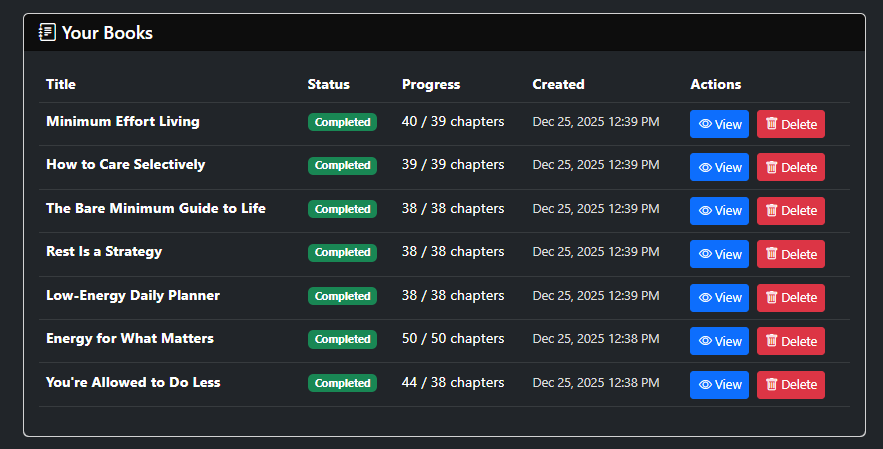Delete You're Allowed to Do Less book

[790, 385]
